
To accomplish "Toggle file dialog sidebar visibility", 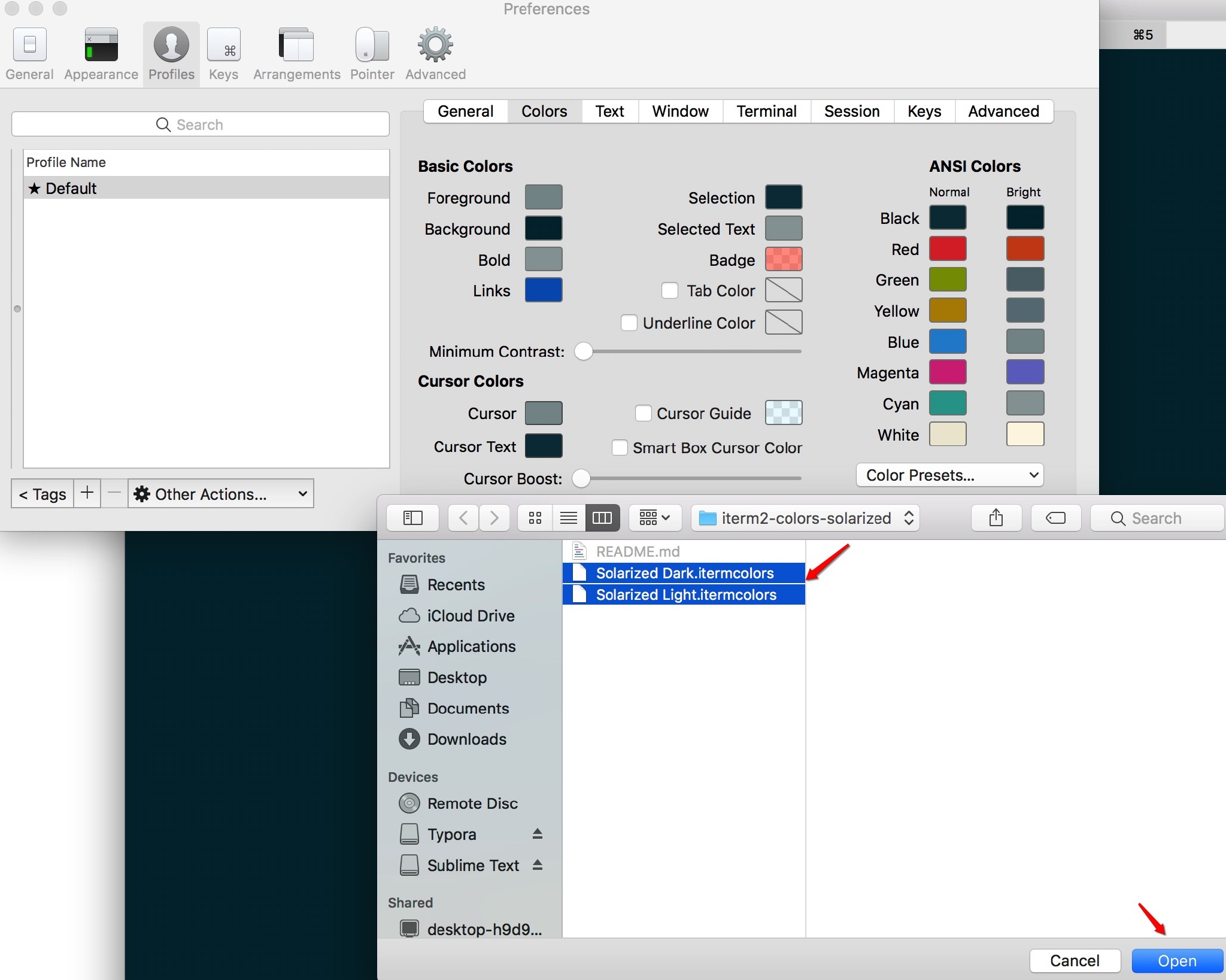I will (x=412, y=518).
